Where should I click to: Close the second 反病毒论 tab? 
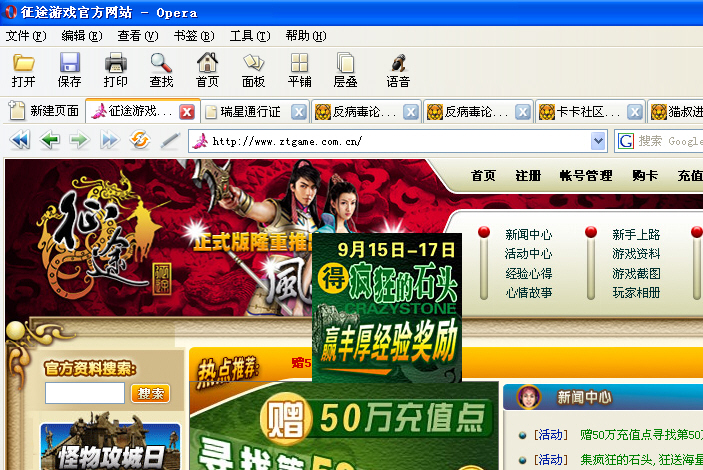(x=523, y=112)
